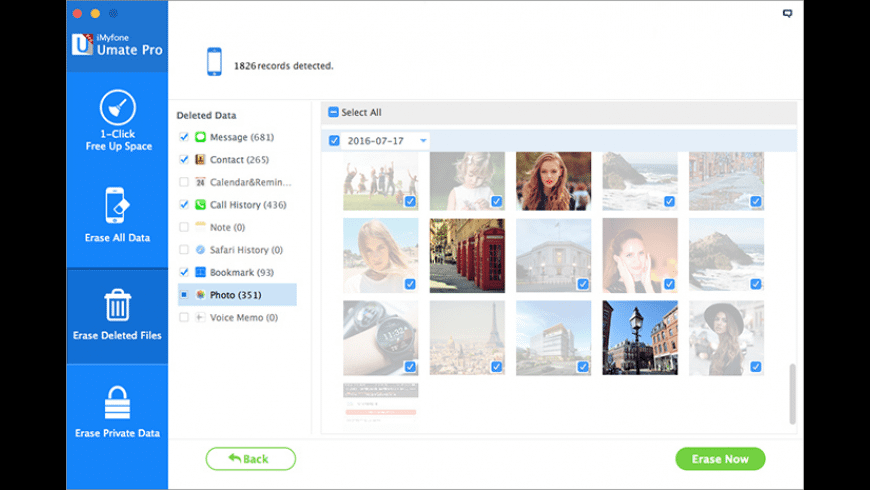Click the Voice Memo category icon
The height and width of the screenshot is (490, 870).
(200, 317)
